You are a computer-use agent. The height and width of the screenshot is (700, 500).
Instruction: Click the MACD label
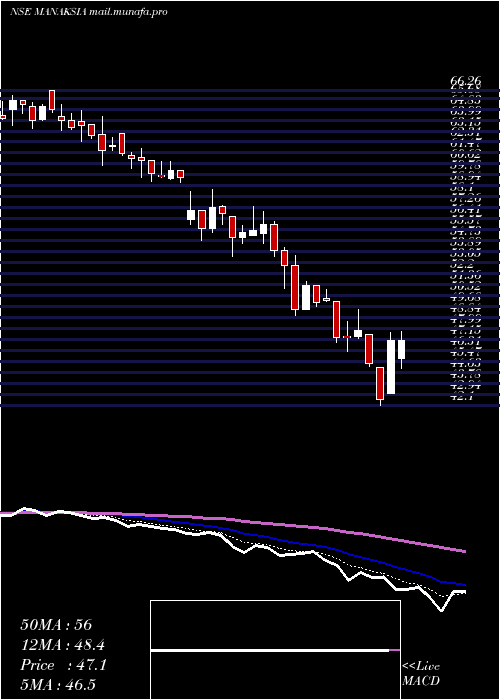421,681
